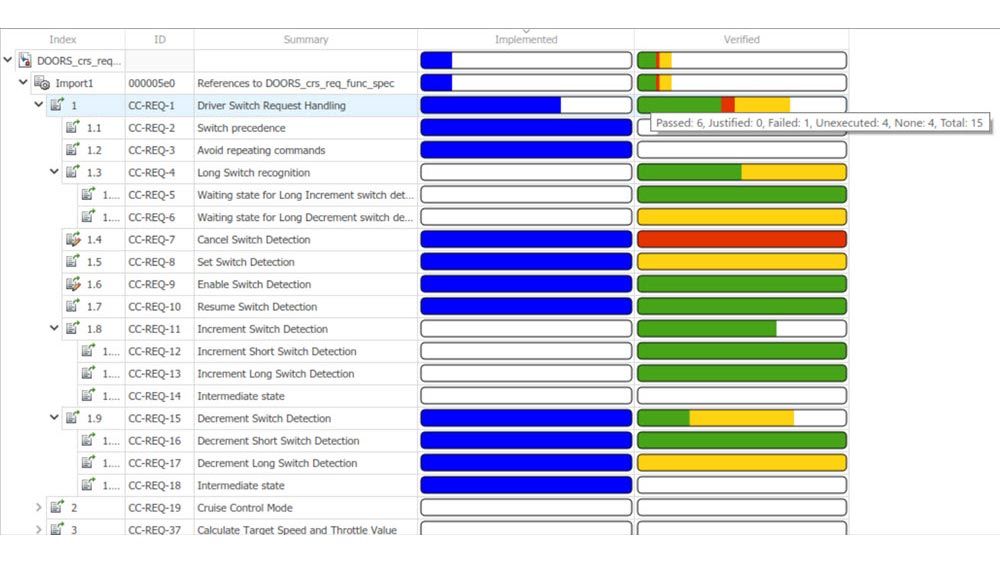Image resolution: width=1000 pixels, height=563 pixels.
Task: Sort by the Implemented column header
Action: point(526,40)
